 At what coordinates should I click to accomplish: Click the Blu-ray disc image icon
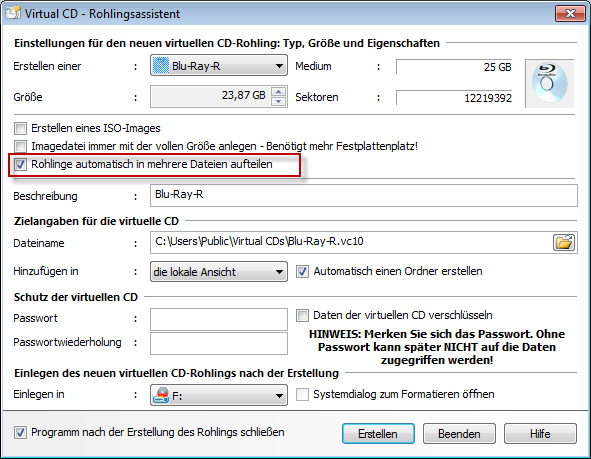pyautogui.click(x=550, y=83)
